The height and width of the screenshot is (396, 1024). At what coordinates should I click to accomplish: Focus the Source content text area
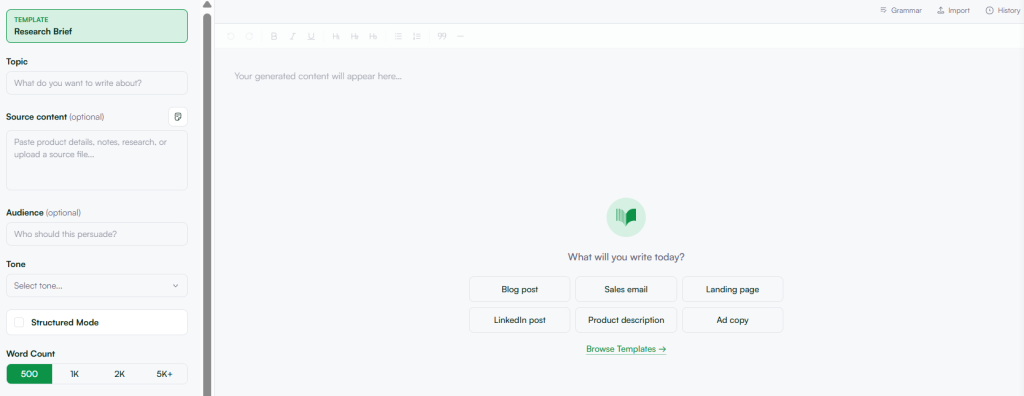[97, 160]
